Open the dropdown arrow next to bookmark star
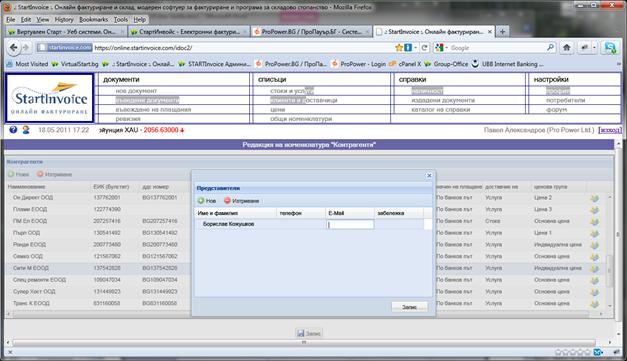 pyautogui.click(x=415, y=48)
